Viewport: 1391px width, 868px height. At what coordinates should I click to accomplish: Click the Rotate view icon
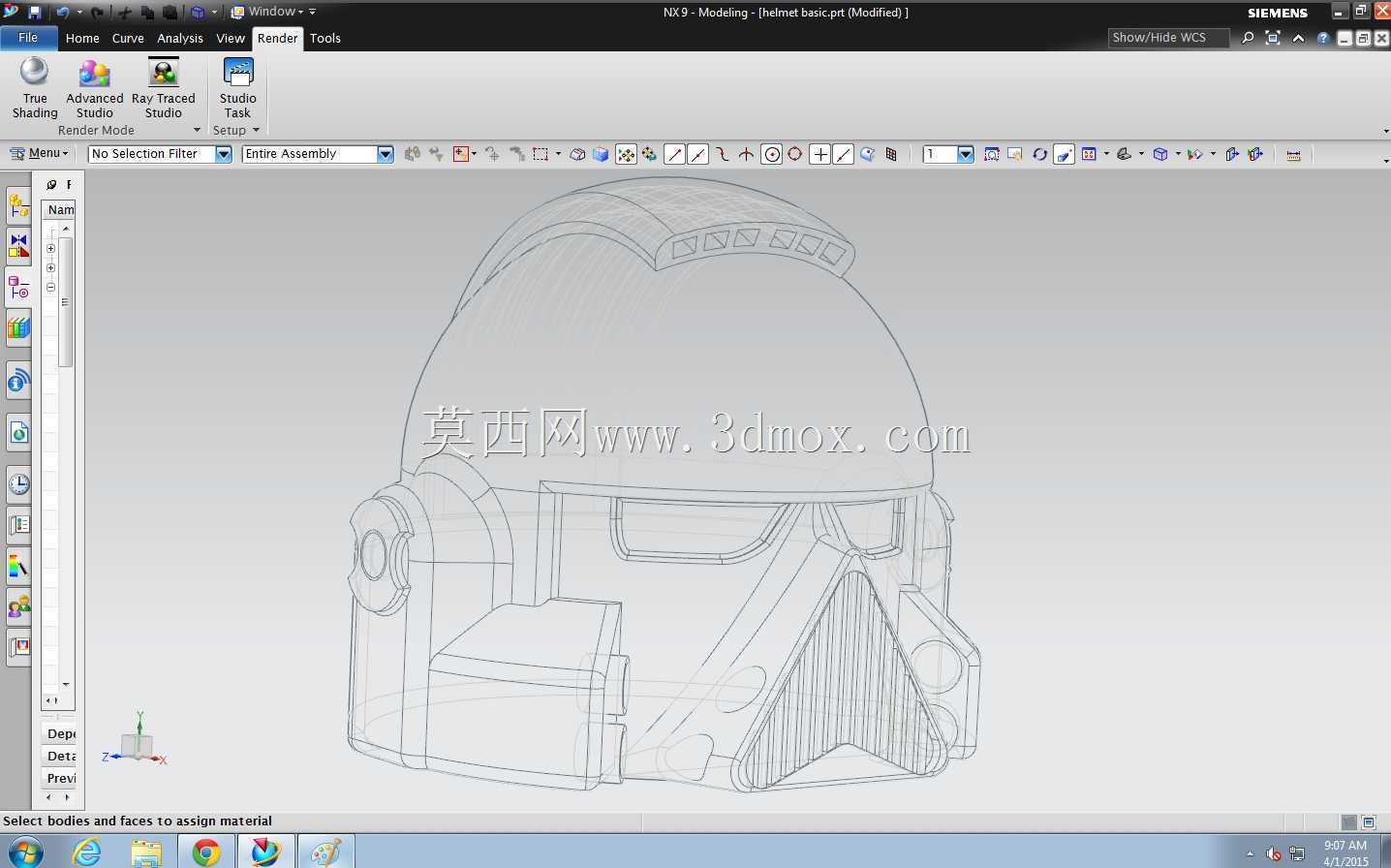point(1039,154)
